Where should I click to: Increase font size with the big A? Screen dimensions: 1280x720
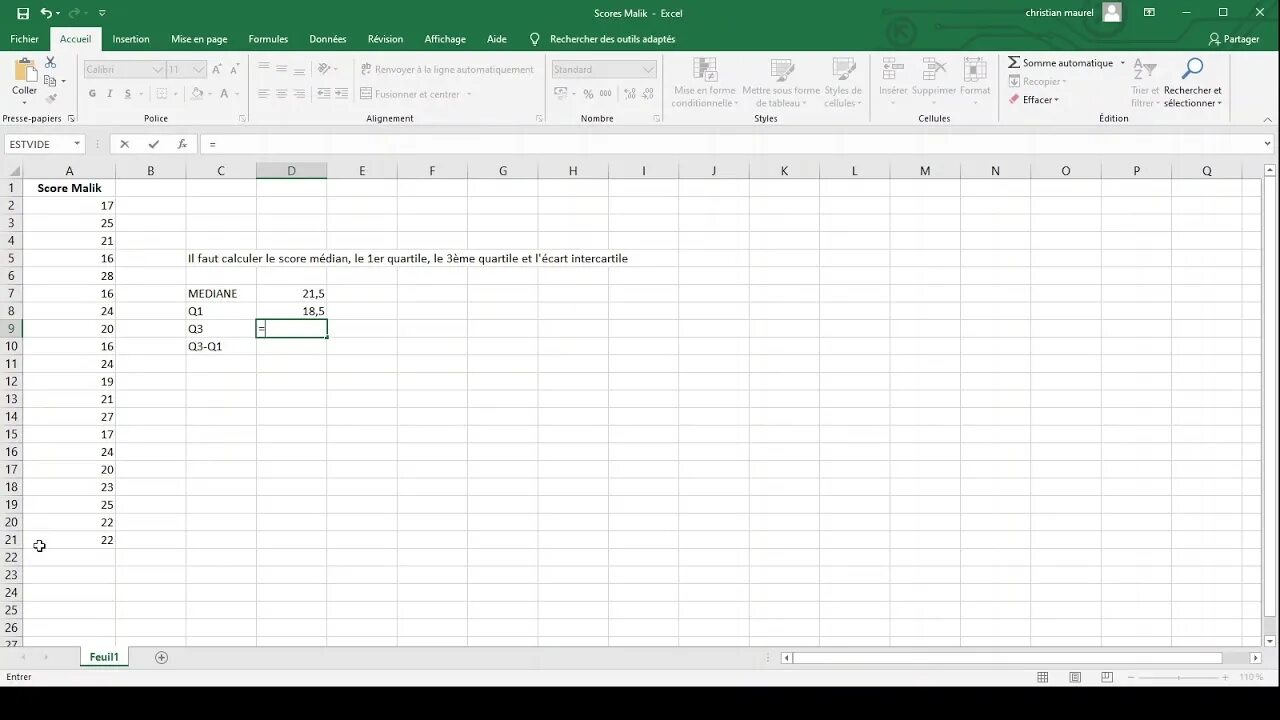click(x=217, y=69)
